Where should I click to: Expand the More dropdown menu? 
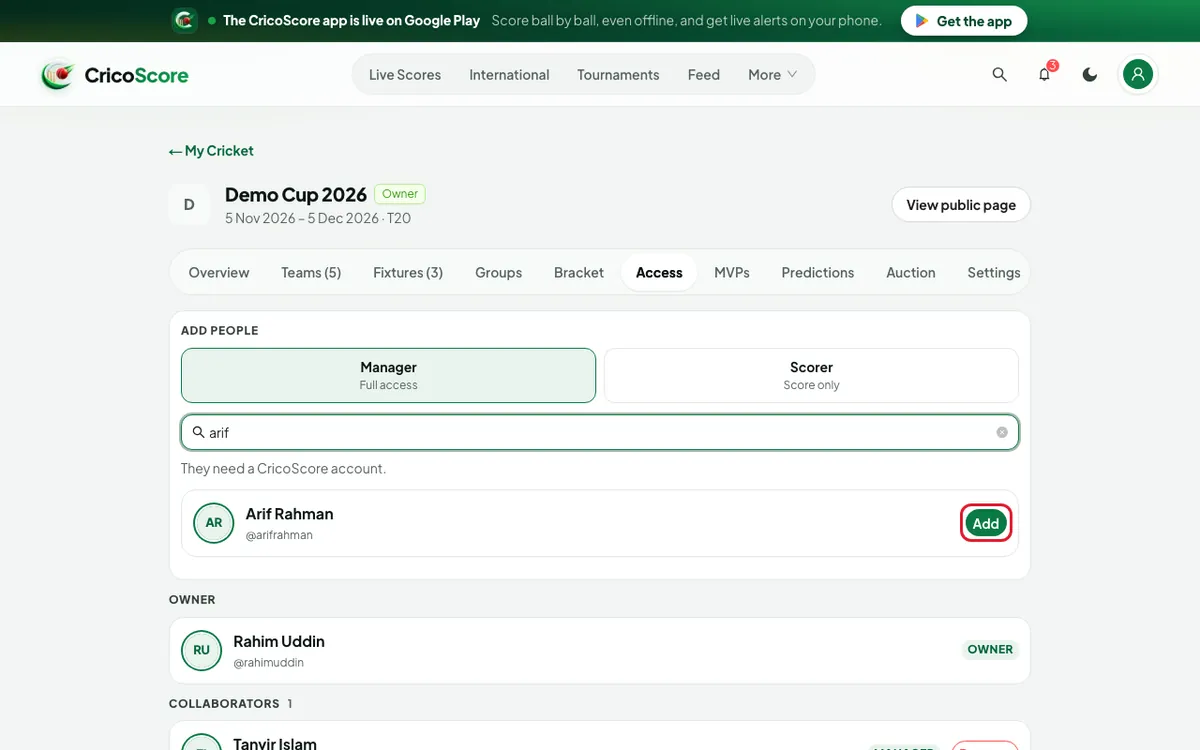(x=773, y=75)
